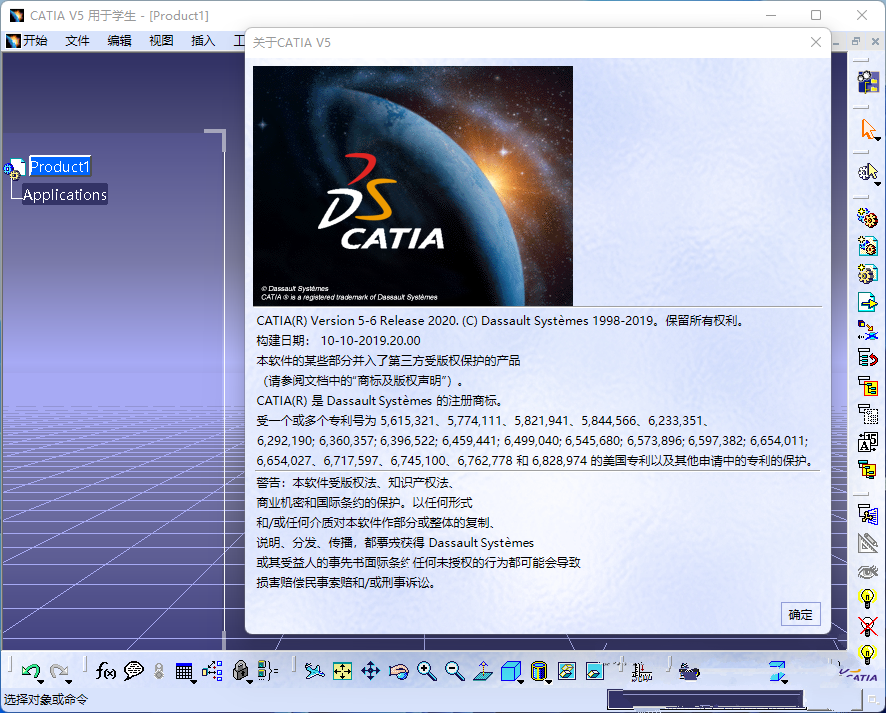Click the shading view mode cylinder icon
This screenshot has width=886, height=713.
pos(538,671)
